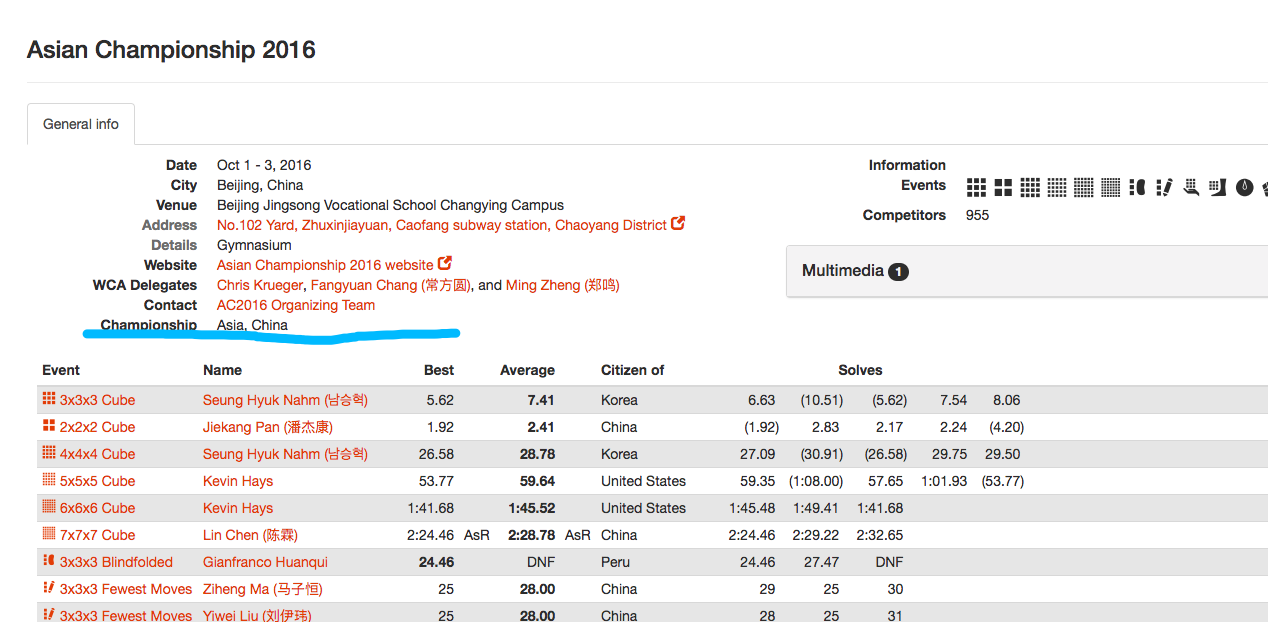Click the Asian Championship 2016 page heading
Viewport: 1268px width, 622px height.
[171, 49]
